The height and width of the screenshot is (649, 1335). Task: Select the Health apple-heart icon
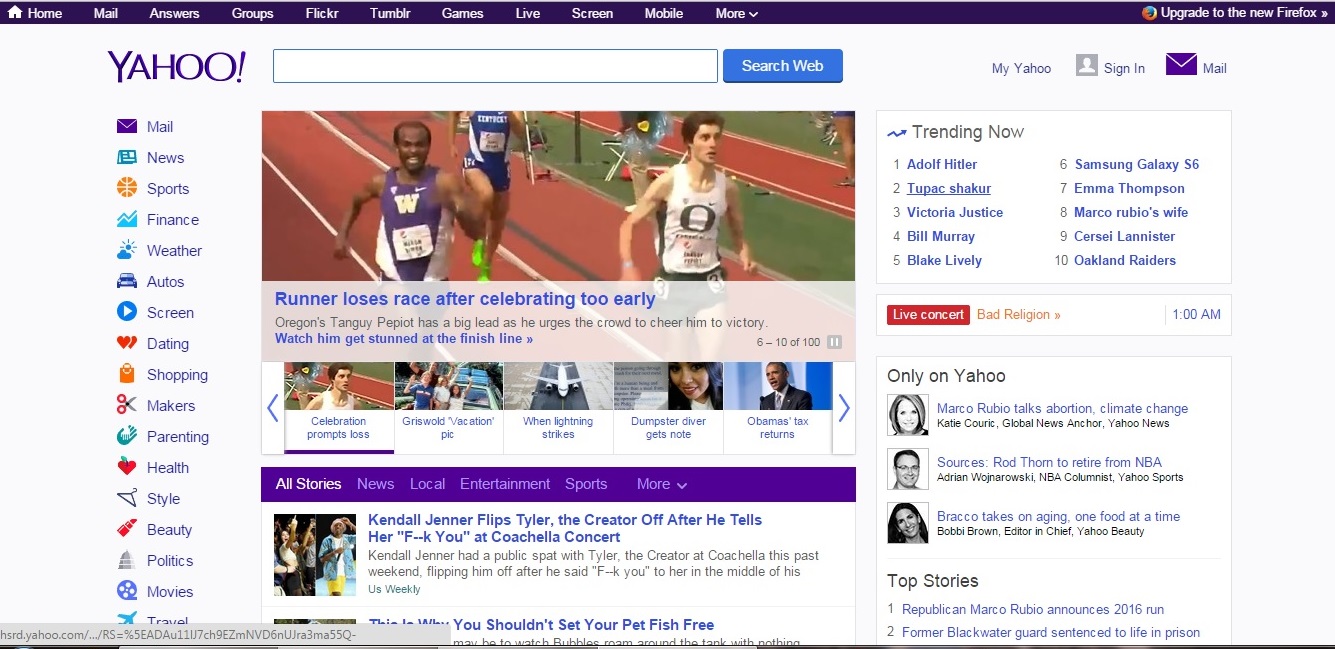(127, 467)
